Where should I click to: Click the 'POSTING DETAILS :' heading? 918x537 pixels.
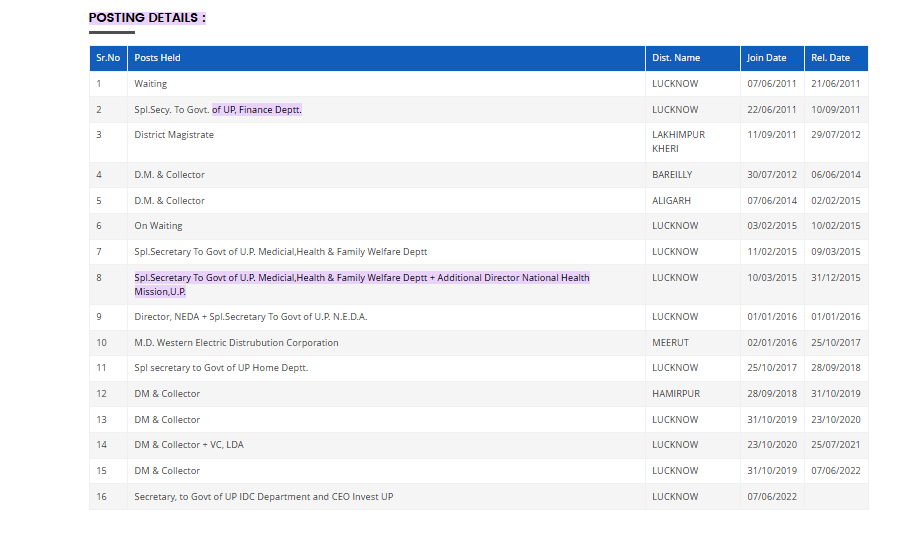147,18
